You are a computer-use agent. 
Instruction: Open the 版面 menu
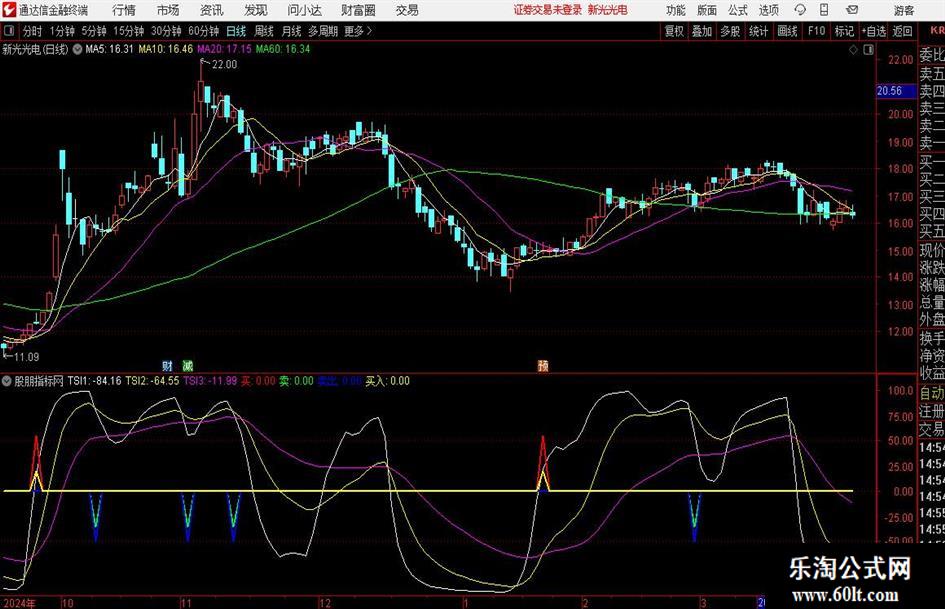coord(706,10)
